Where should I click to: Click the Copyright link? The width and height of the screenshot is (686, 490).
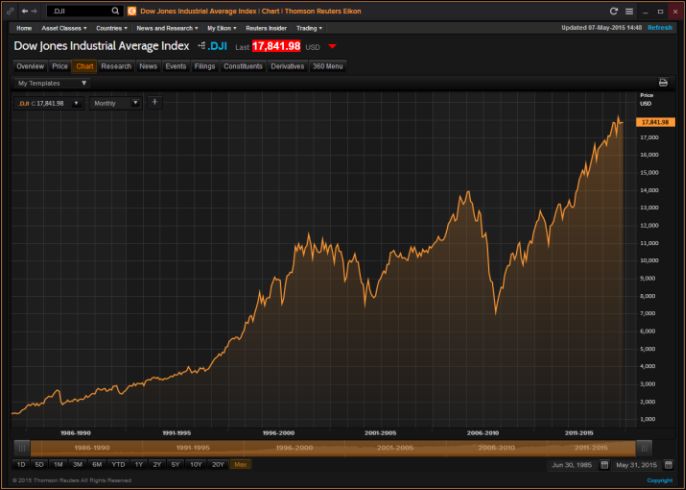tap(660, 481)
